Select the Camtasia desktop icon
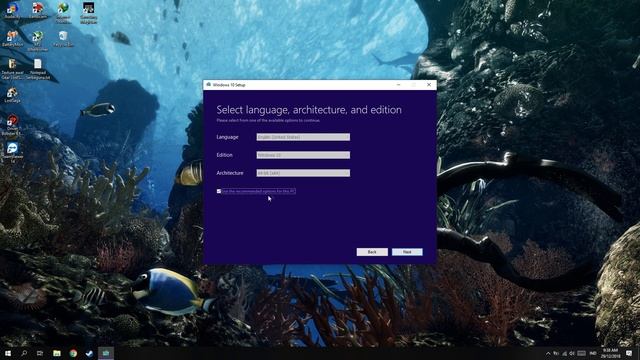The height and width of the screenshot is (360, 640). coord(38,11)
